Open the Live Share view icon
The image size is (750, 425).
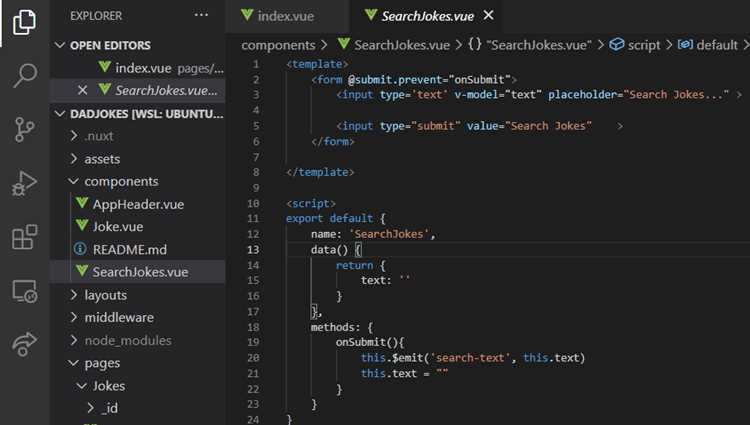(24, 344)
